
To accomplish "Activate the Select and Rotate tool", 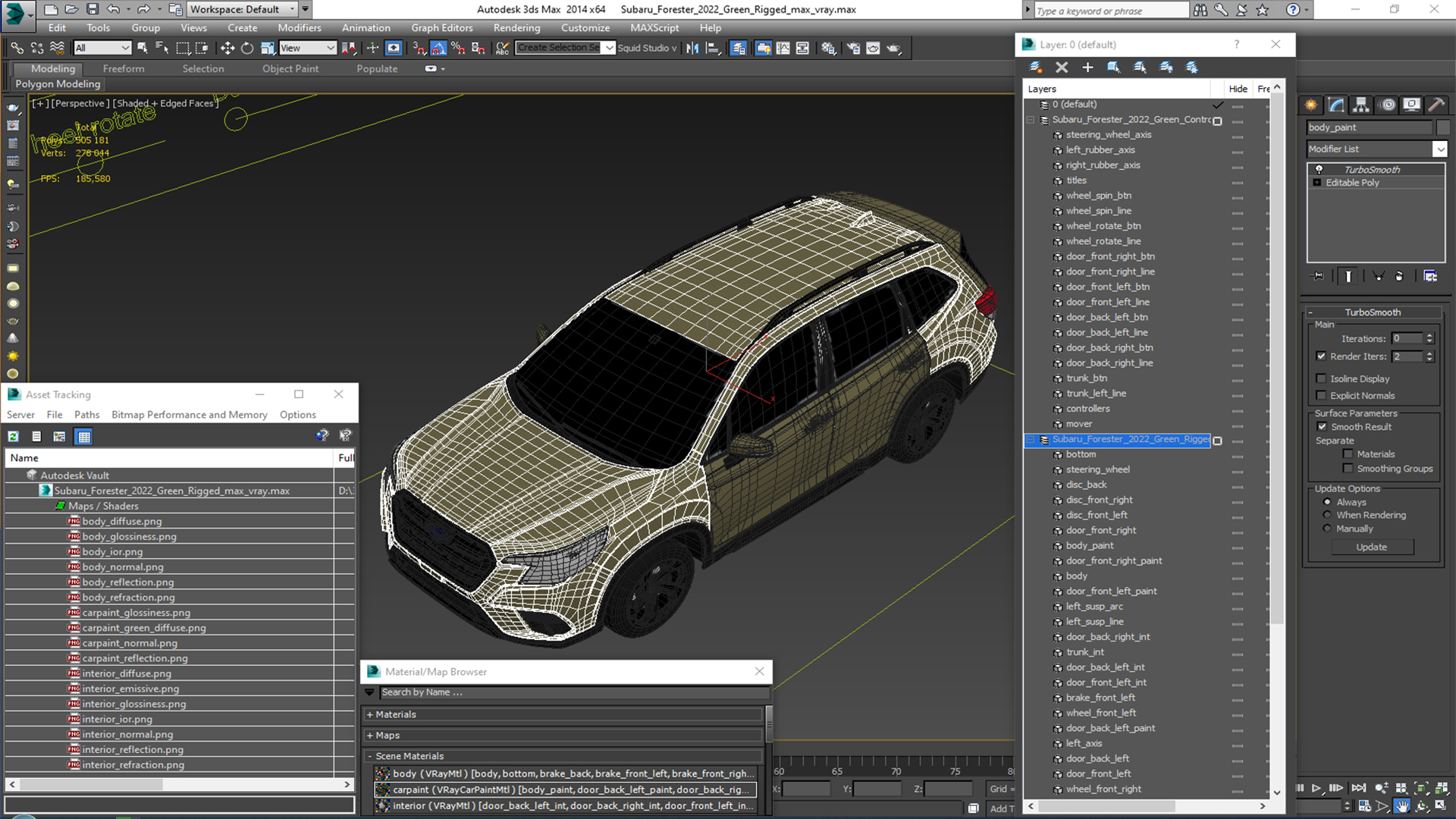I will coord(247,48).
